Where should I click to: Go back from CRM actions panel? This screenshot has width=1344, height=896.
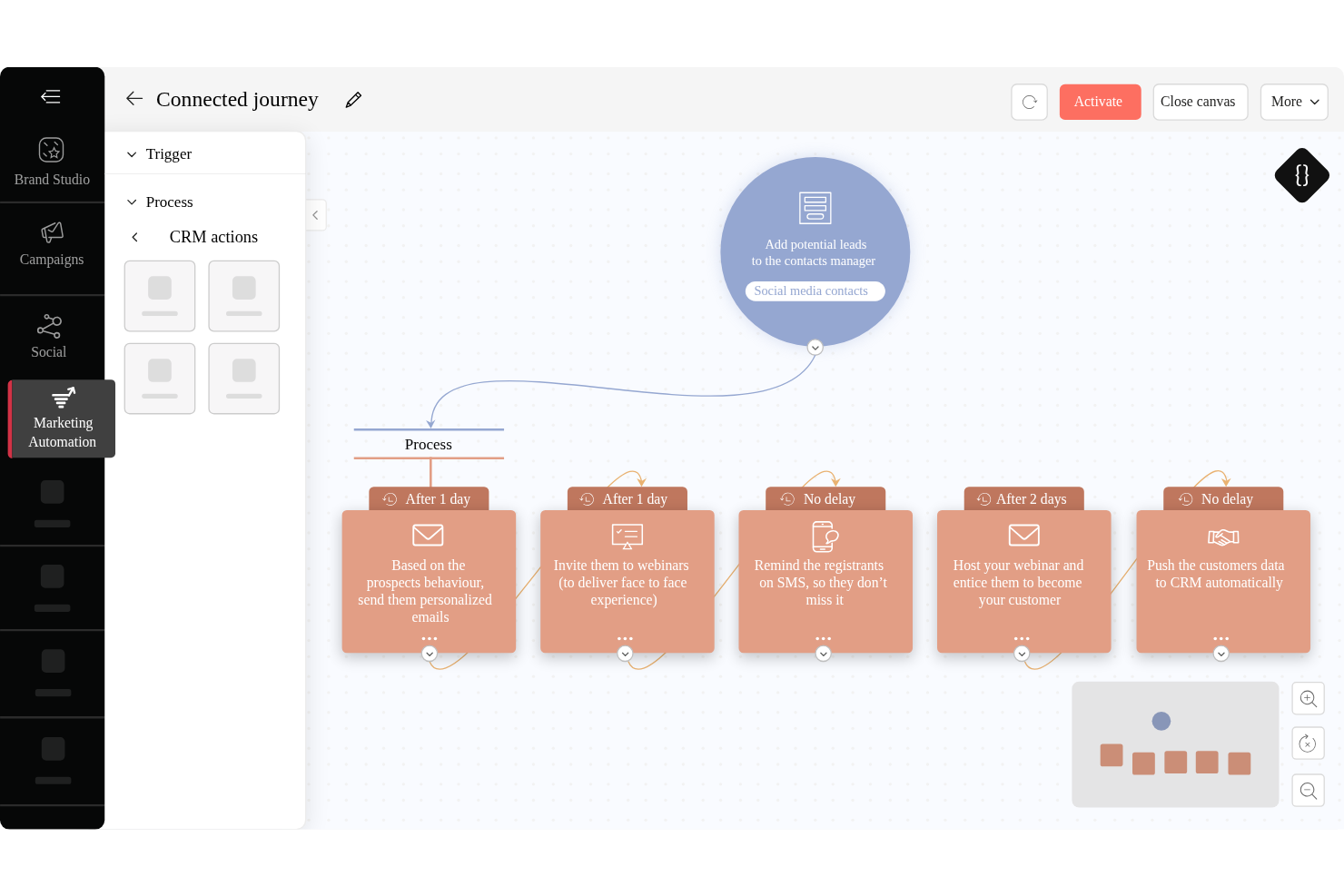[x=134, y=237]
